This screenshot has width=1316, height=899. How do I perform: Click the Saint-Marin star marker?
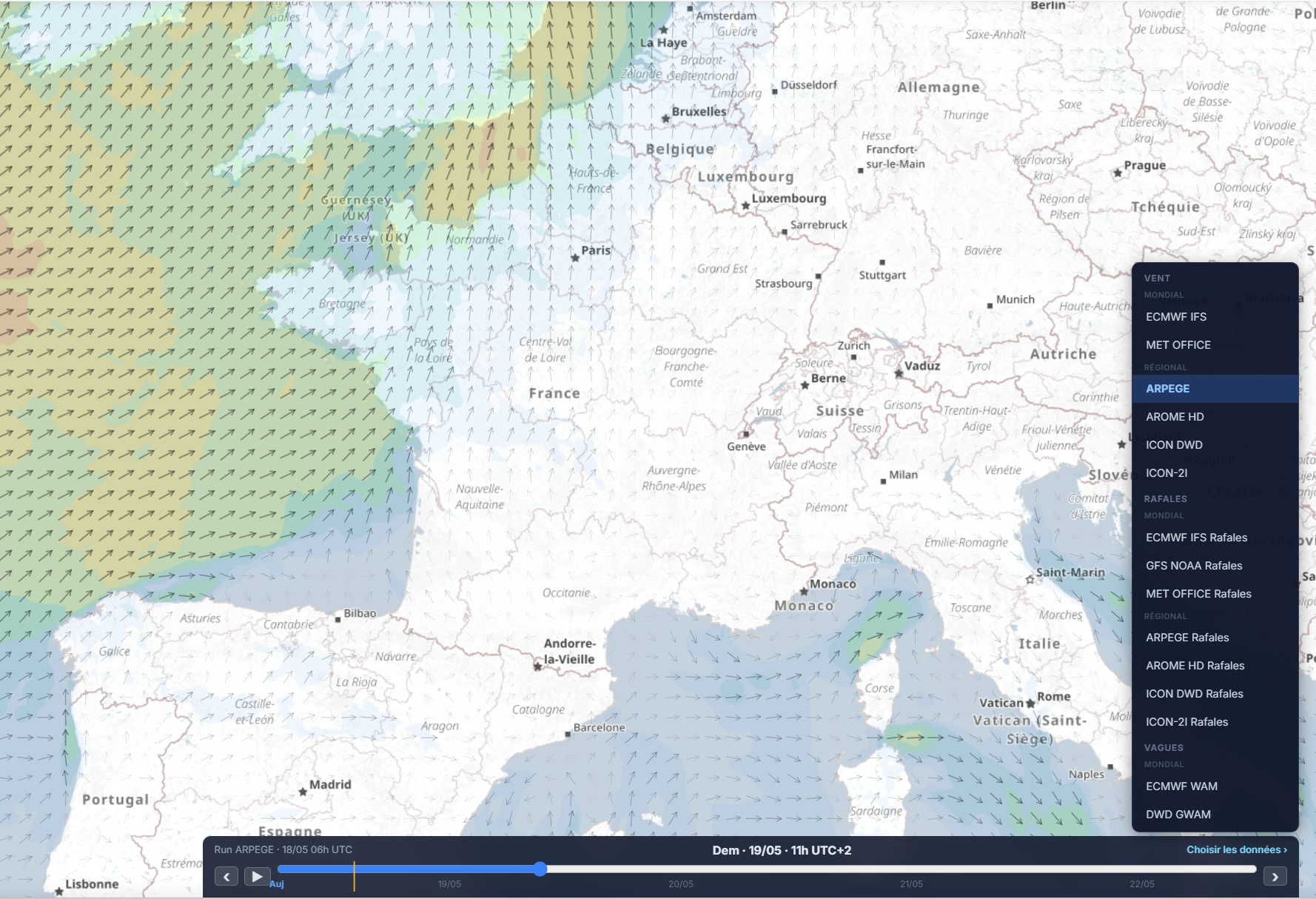click(1030, 579)
